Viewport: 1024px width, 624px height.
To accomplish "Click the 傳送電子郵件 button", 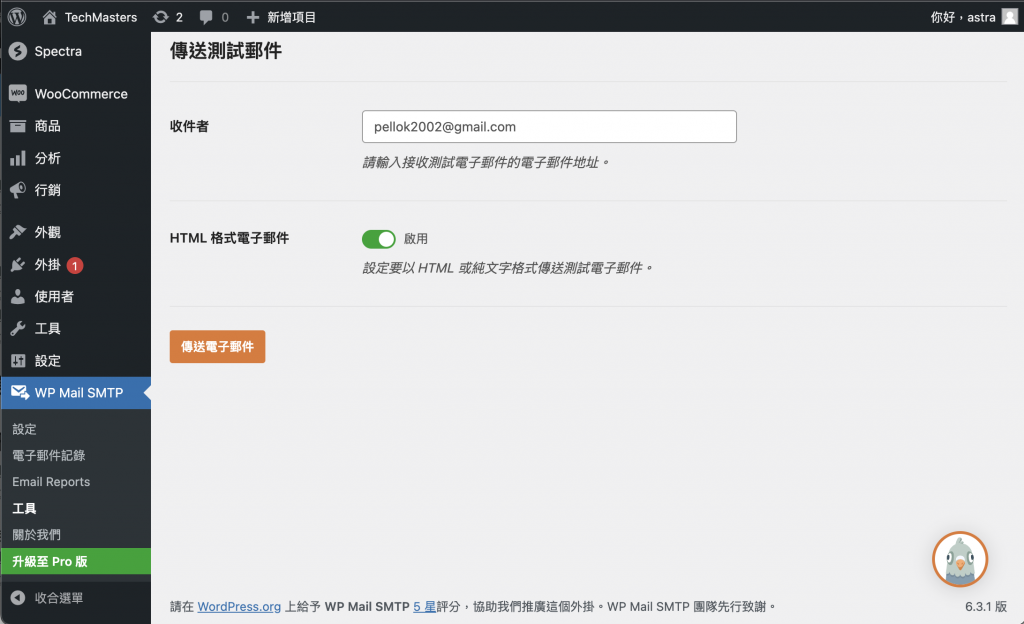I will click(x=217, y=347).
